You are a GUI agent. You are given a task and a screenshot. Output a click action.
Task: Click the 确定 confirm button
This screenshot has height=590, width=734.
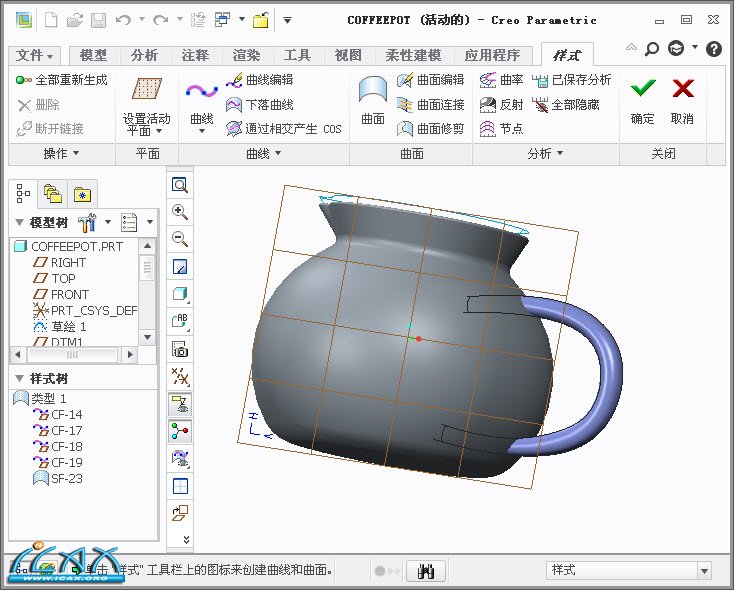(x=643, y=100)
